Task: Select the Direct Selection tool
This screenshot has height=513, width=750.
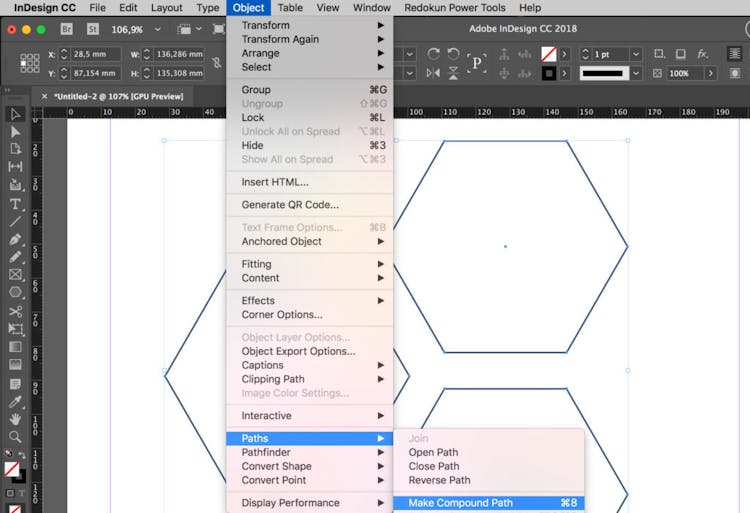Action: [x=15, y=132]
